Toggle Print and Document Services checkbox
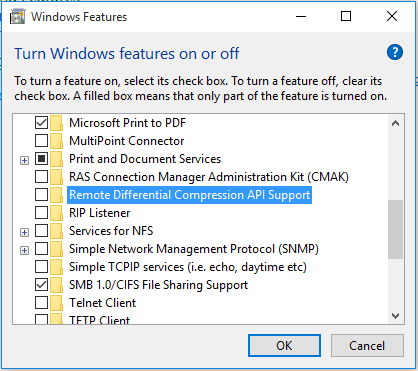 point(41,159)
